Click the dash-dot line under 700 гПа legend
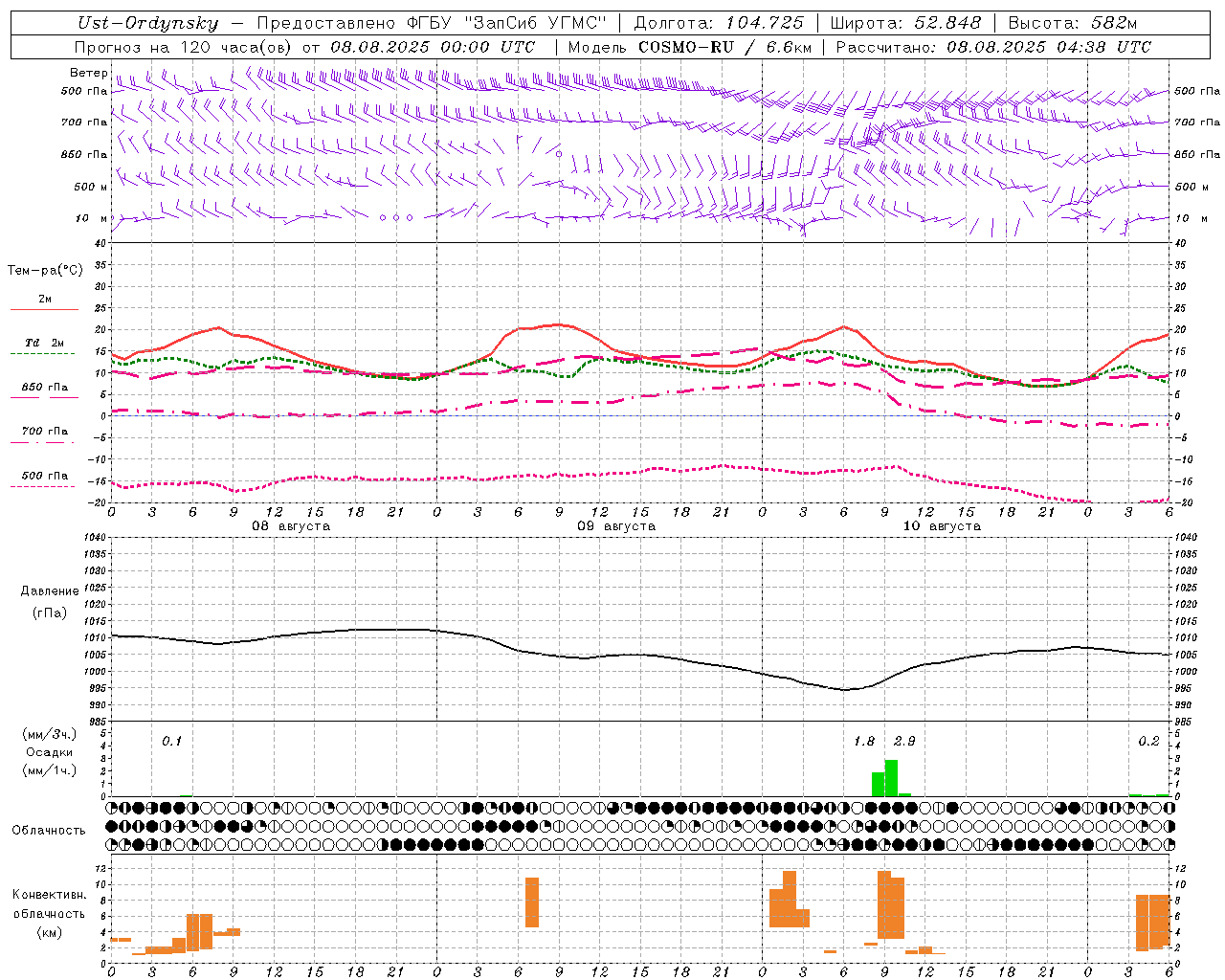Screen dimensions: 1225x980 click(42, 442)
